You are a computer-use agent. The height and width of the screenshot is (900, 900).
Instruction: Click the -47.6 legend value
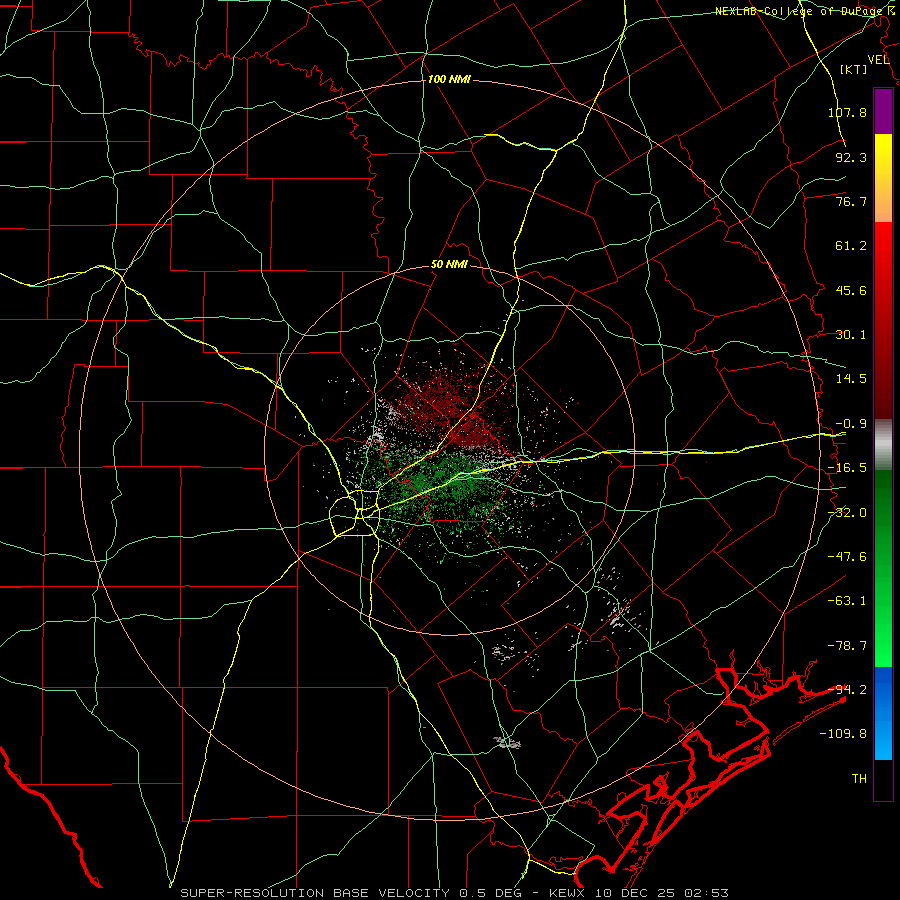tap(847, 557)
